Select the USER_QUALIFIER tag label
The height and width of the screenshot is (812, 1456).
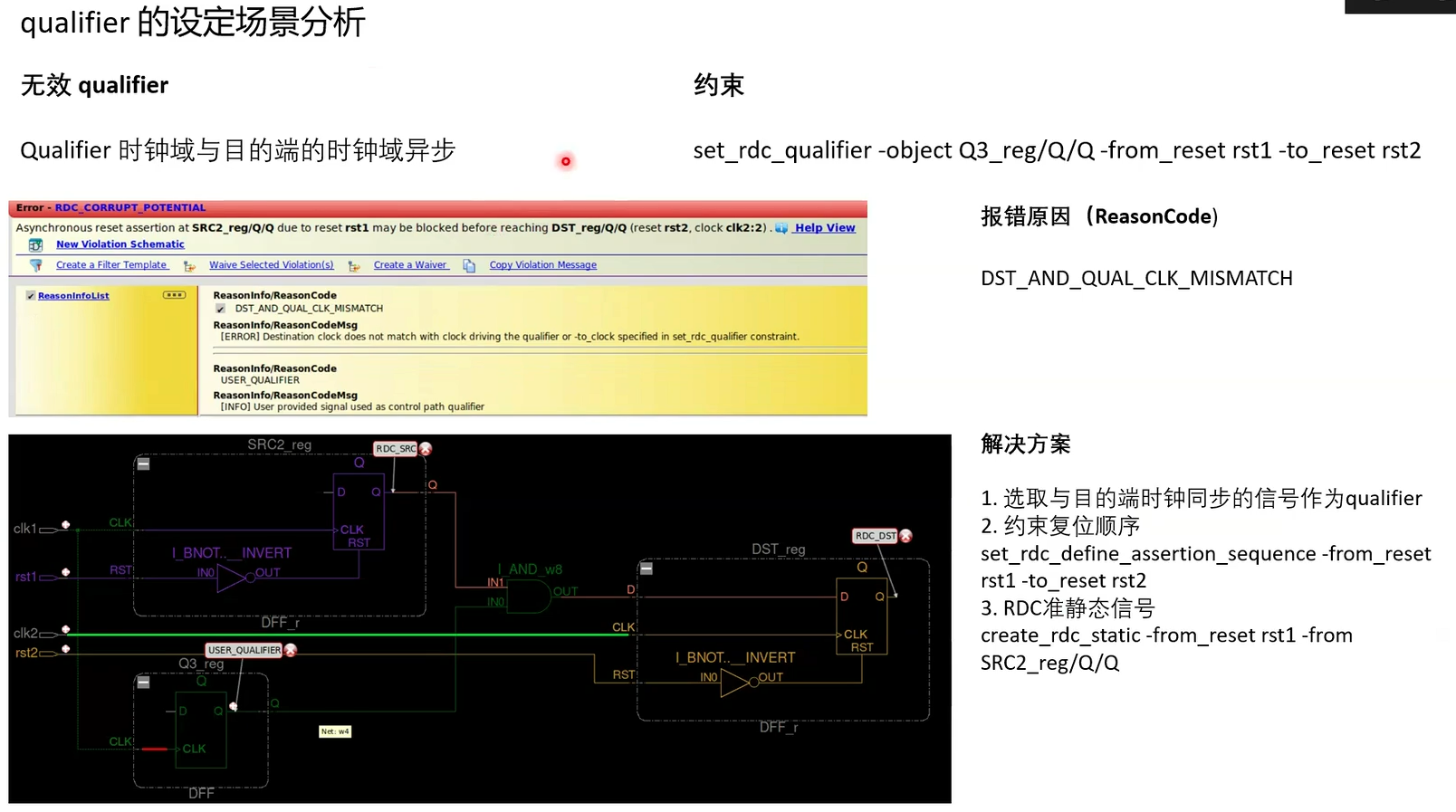pyautogui.click(x=244, y=650)
